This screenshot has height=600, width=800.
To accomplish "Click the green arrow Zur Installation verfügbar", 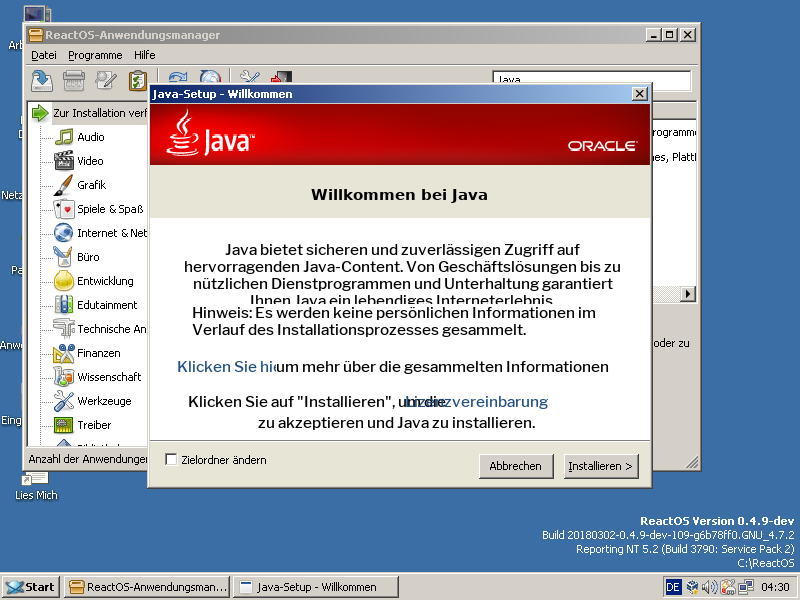I will pyautogui.click(x=40, y=113).
